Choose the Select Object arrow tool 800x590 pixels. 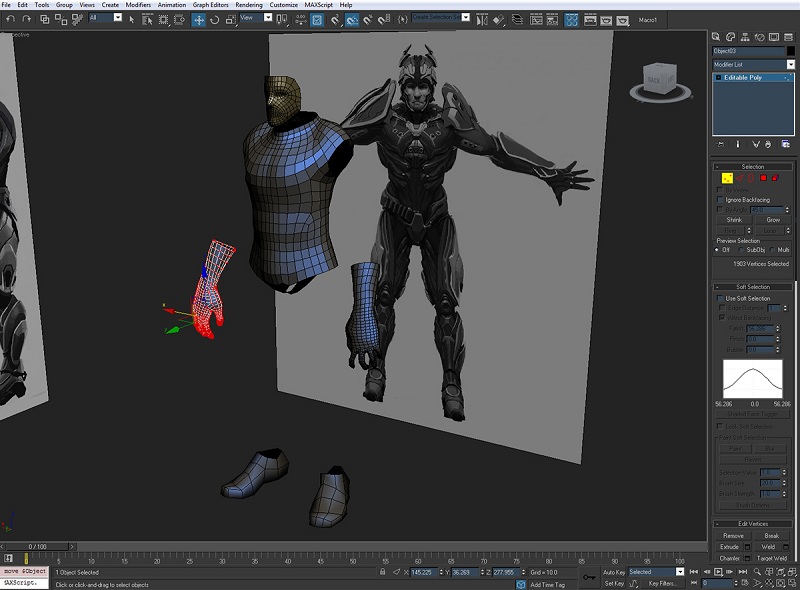pos(132,20)
